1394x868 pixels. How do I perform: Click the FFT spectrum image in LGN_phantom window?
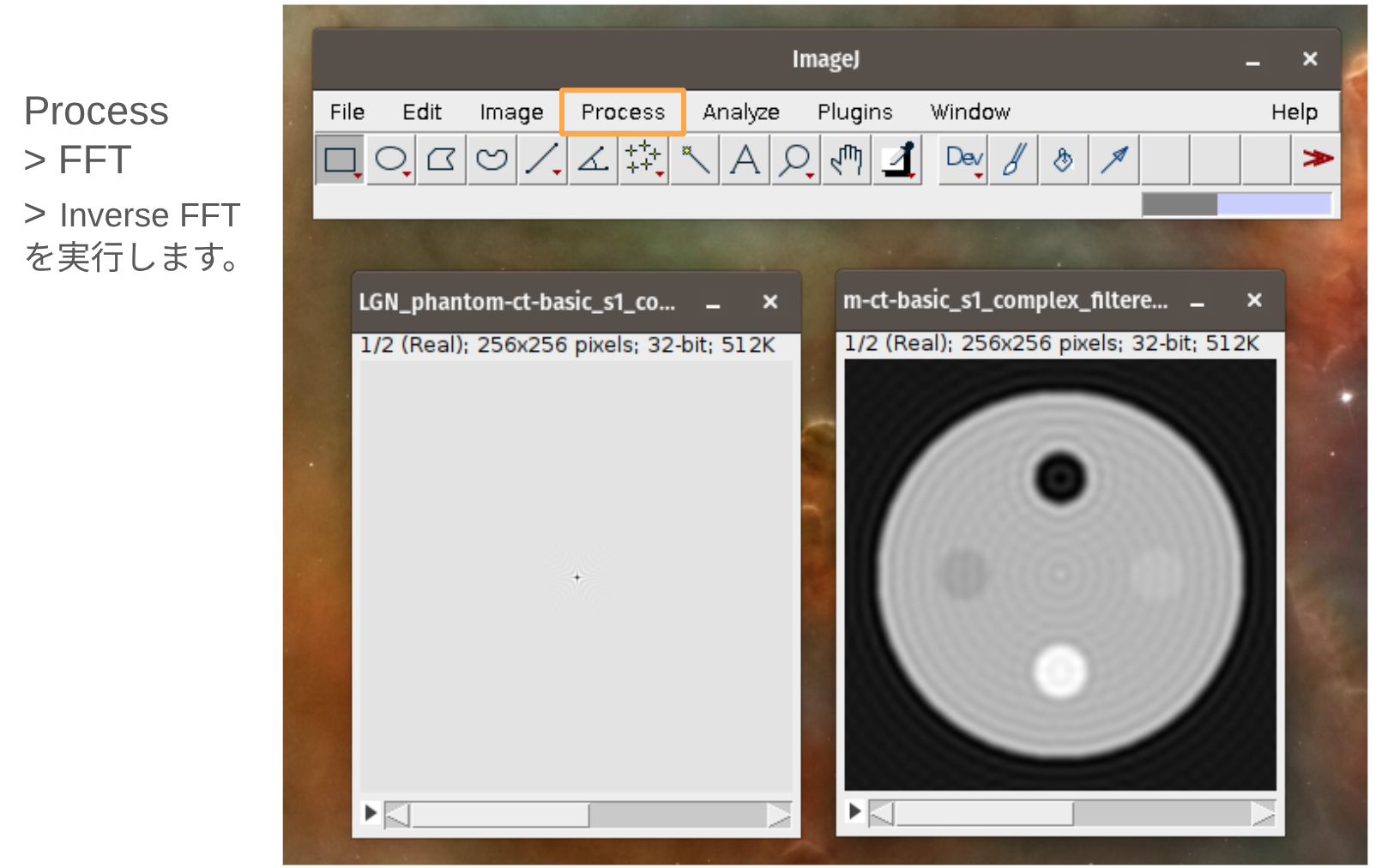tap(576, 576)
